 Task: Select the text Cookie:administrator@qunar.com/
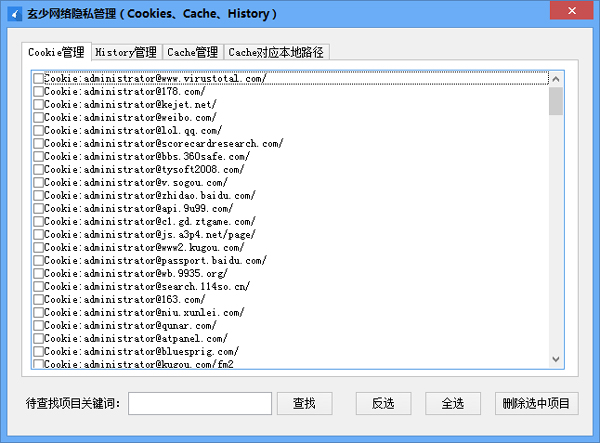coord(130,326)
